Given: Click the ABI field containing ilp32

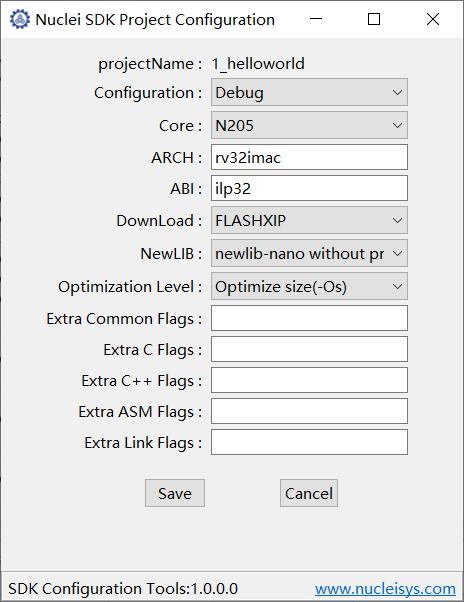Looking at the screenshot, I should coord(309,188).
